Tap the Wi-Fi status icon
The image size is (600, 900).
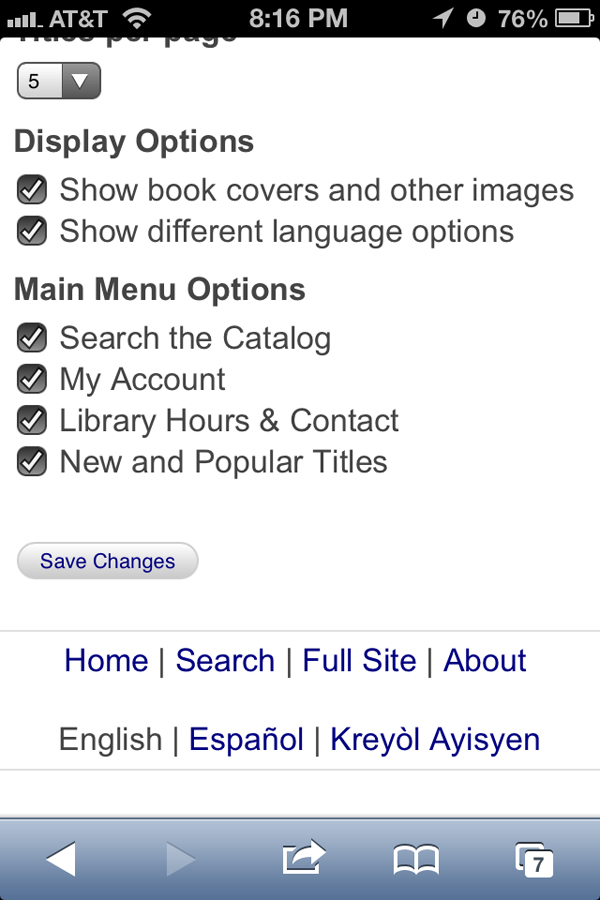138,18
